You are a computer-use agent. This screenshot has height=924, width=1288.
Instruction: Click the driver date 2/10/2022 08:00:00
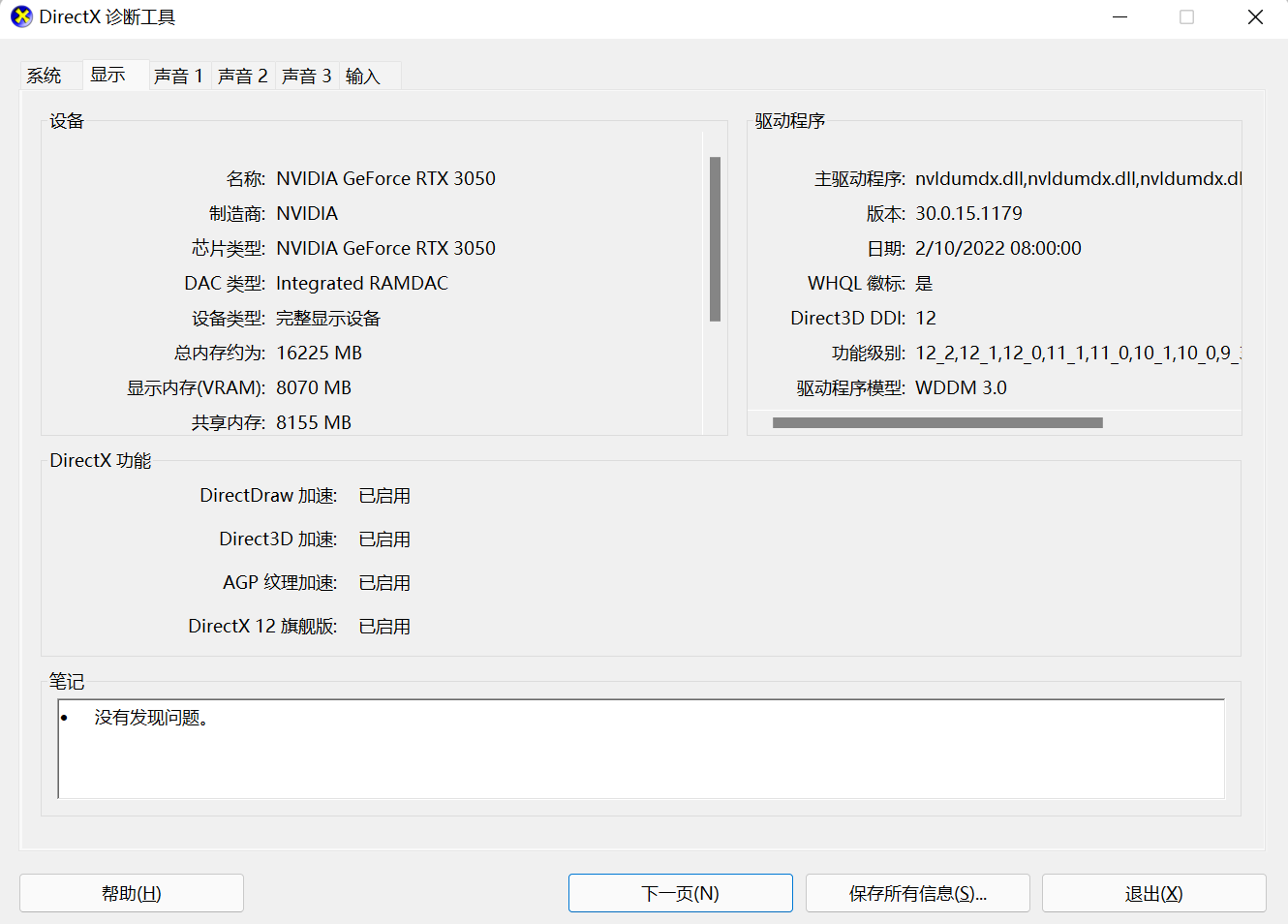(x=998, y=248)
